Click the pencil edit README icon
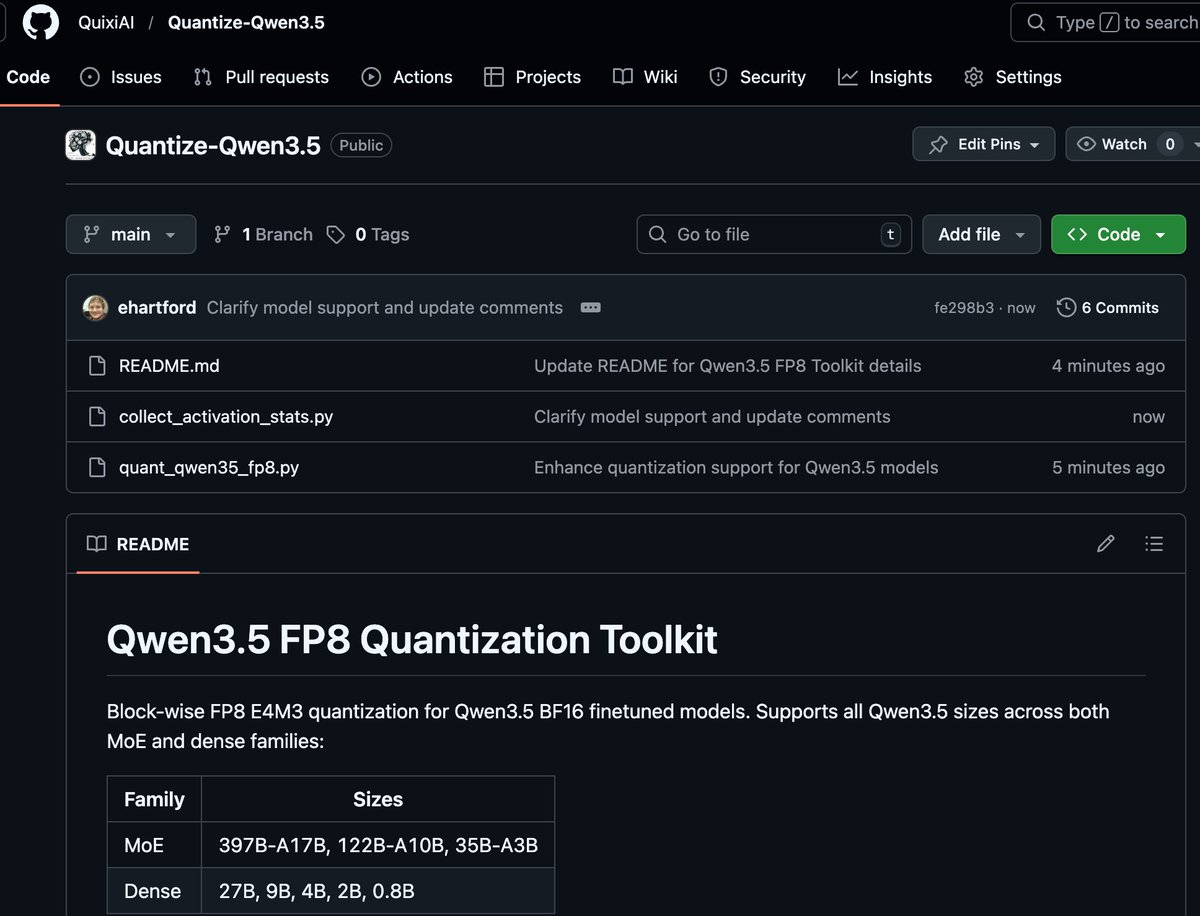1200x916 pixels. click(1105, 544)
